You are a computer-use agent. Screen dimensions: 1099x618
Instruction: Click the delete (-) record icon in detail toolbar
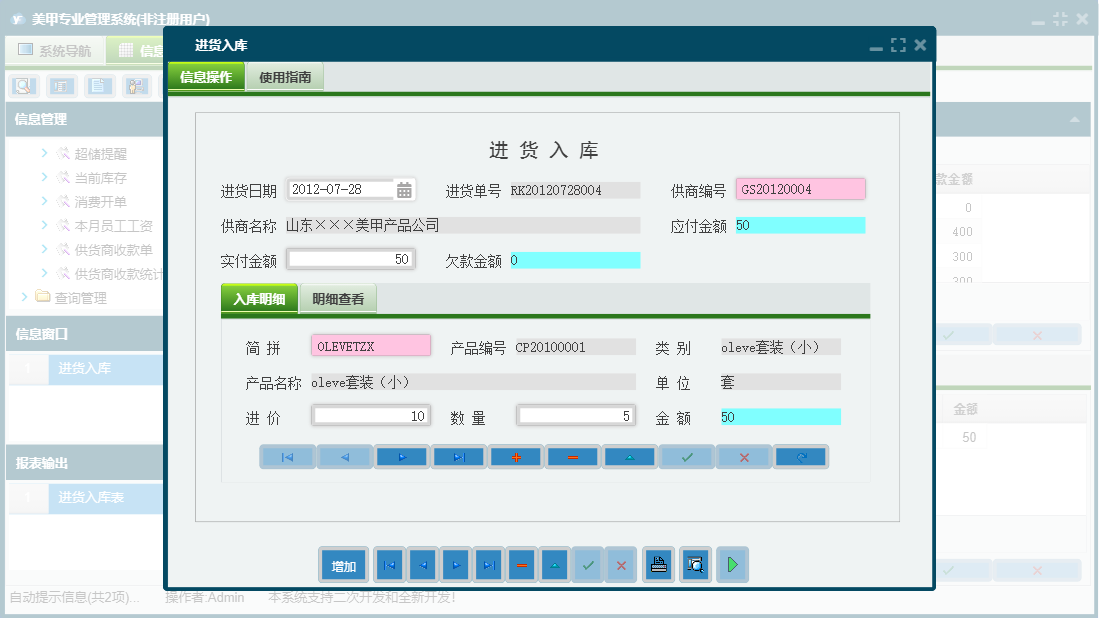pos(572,457)
